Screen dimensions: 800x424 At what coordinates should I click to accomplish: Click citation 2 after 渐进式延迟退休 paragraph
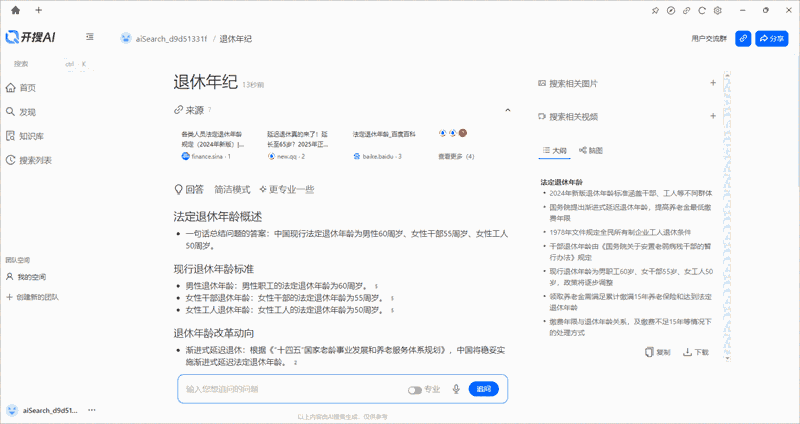coord(295,363)
